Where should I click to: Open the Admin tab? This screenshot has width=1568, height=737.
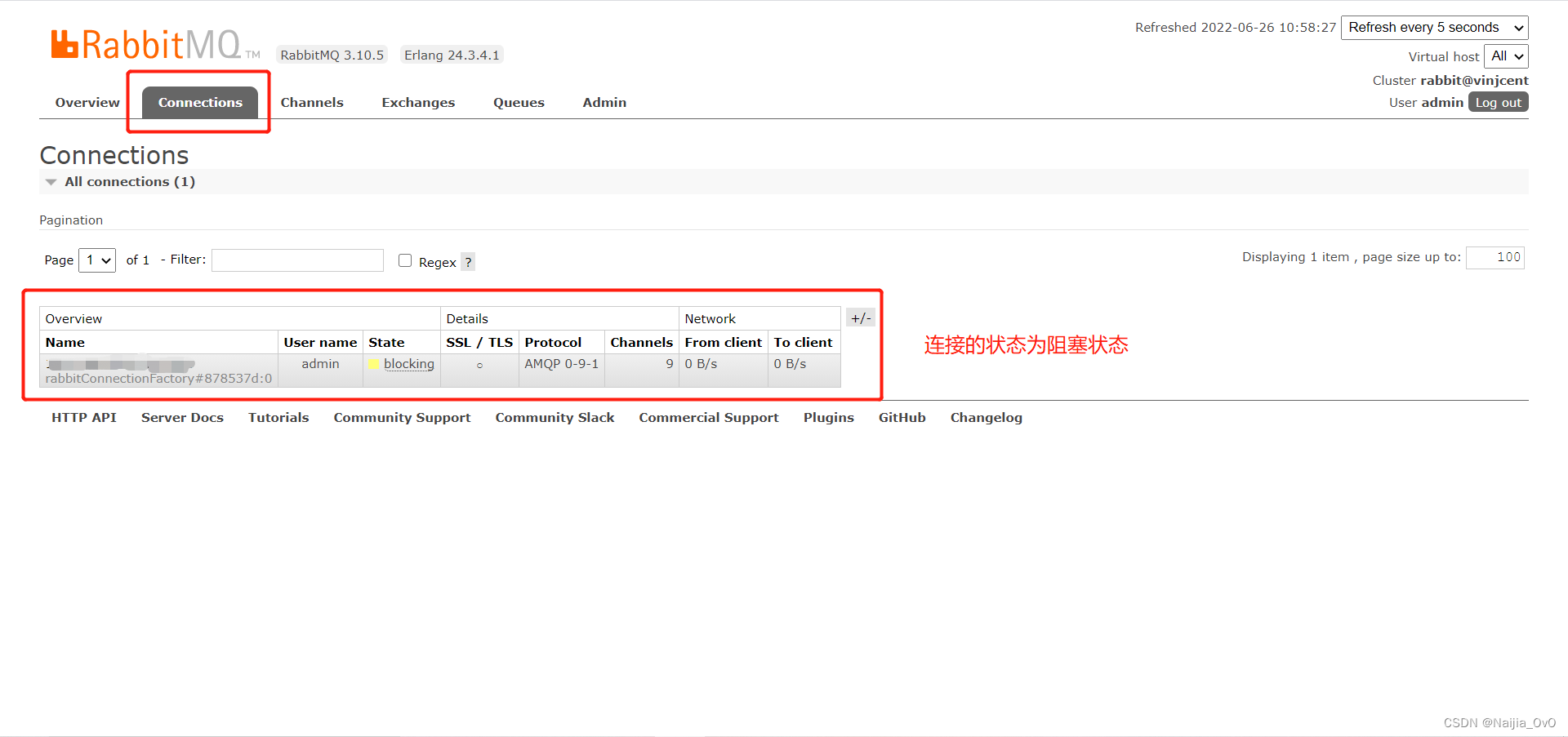[x=604, y=103]
